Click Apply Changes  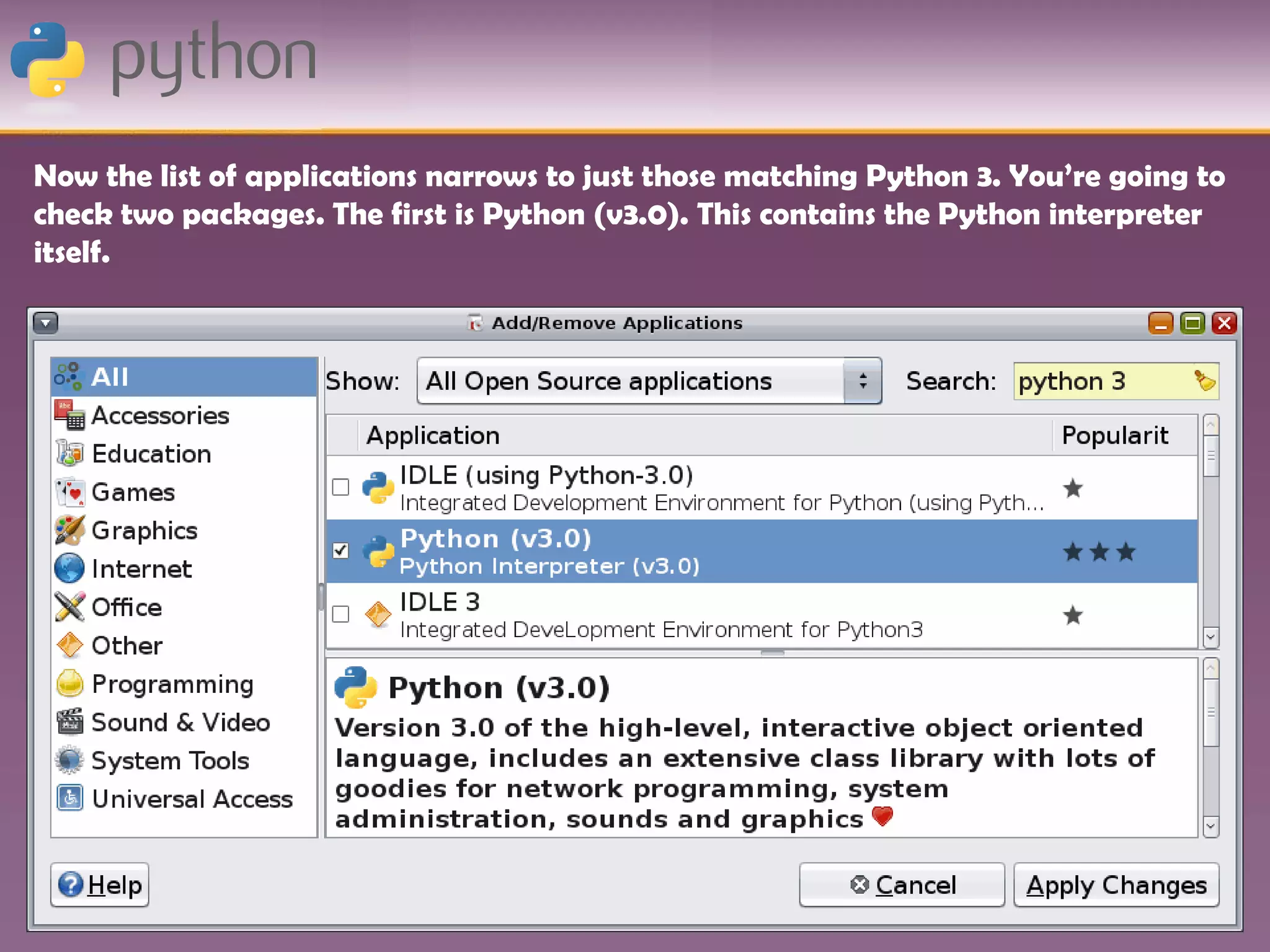click(1116, 884)
